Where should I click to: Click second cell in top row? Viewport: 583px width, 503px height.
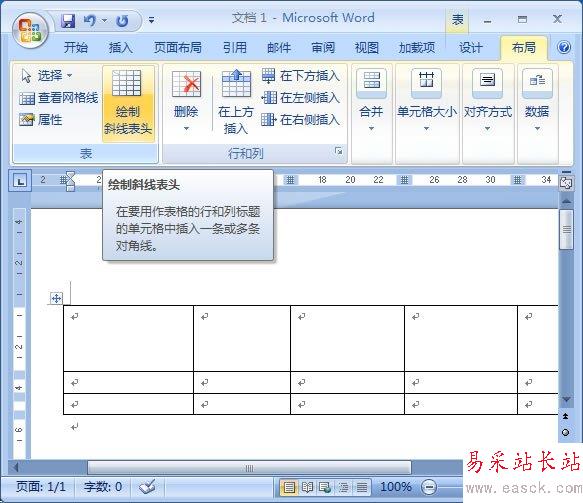tap(242, 338)
